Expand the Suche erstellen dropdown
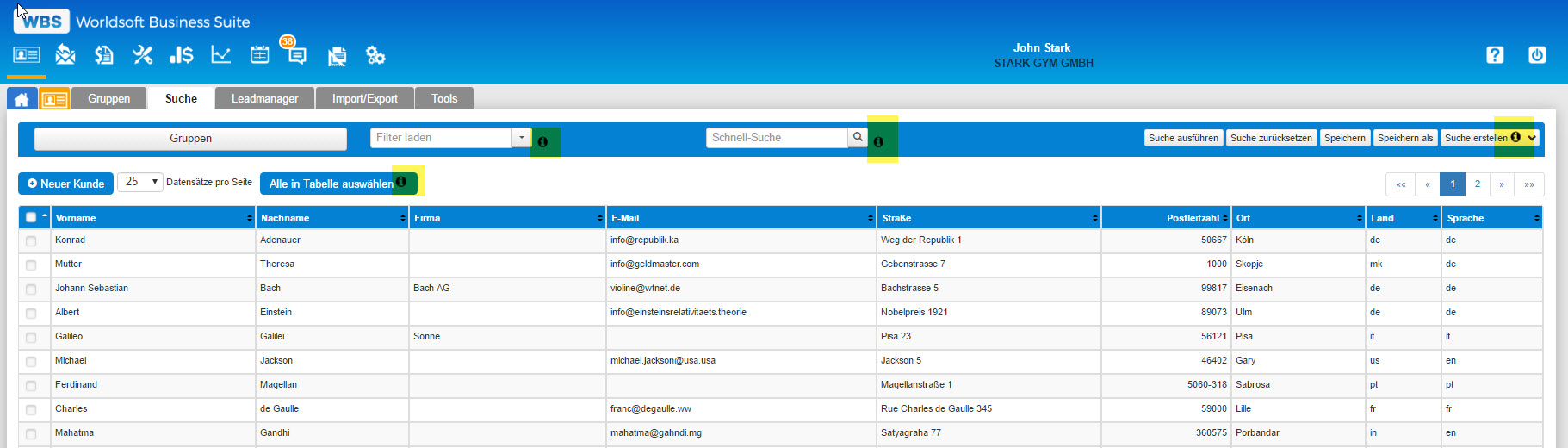Image resolution: width=1568 pixels, height=448 pixels. [x=1532, y=138]
